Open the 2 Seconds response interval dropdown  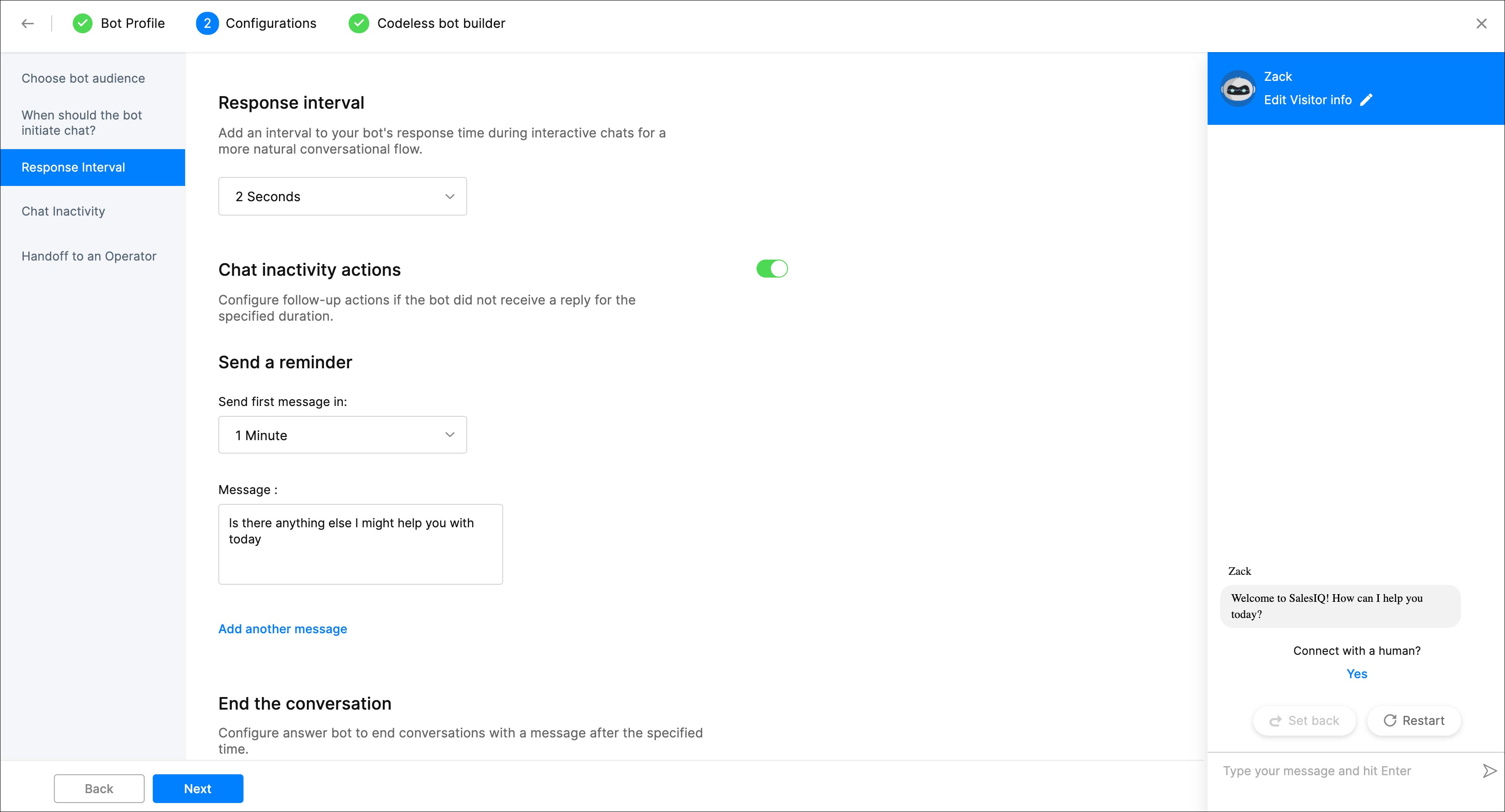point(342,196)
